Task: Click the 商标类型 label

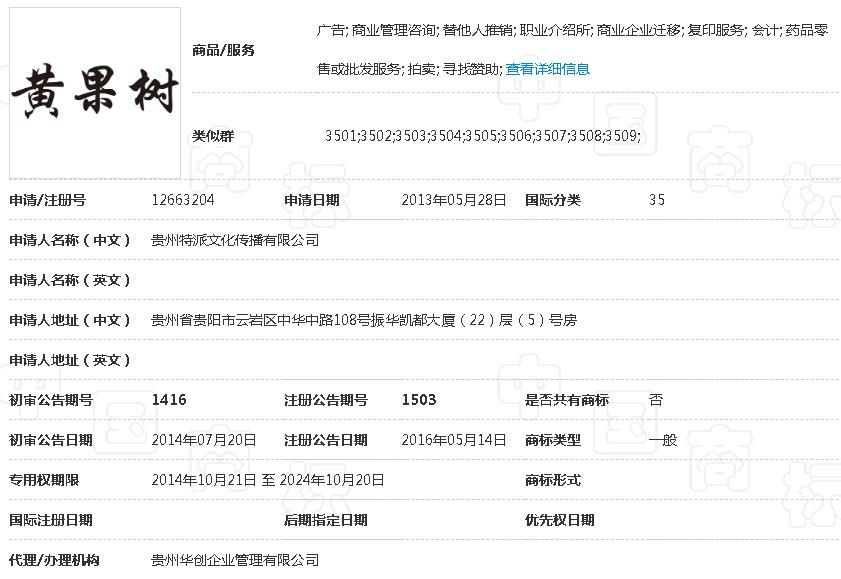Action: coord(553,440)
